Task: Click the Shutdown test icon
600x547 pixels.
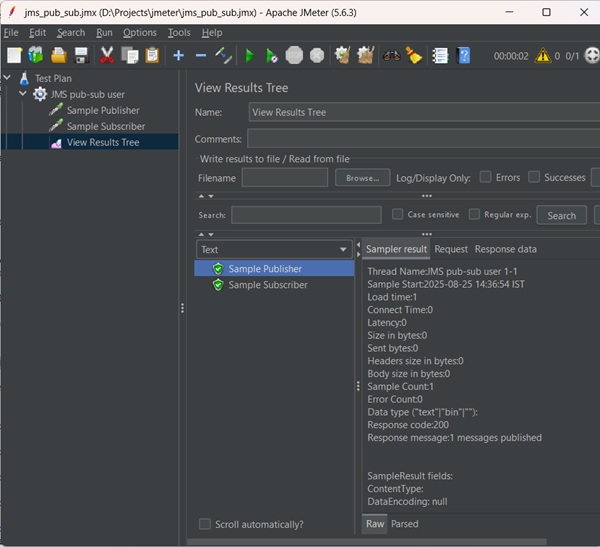Action: 317,56
